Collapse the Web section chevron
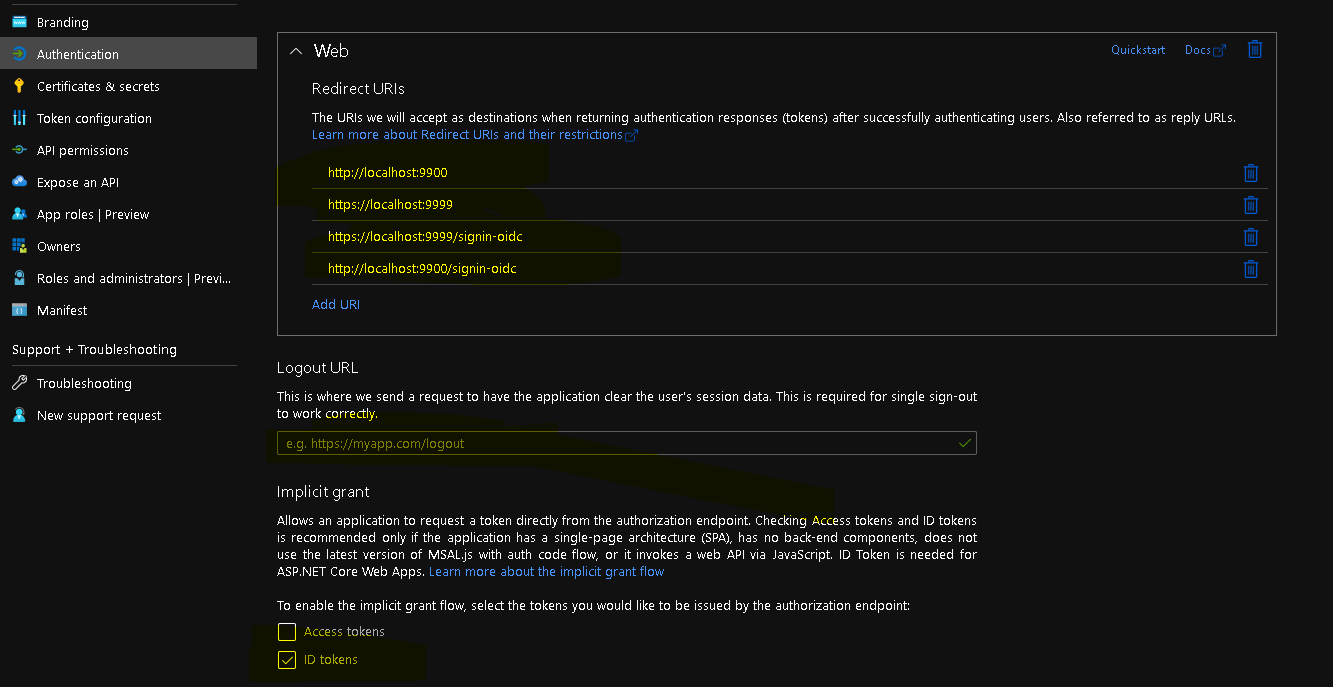Image resolution: width=1333 pixels, height=687 pixels. (x=296, y=50)
